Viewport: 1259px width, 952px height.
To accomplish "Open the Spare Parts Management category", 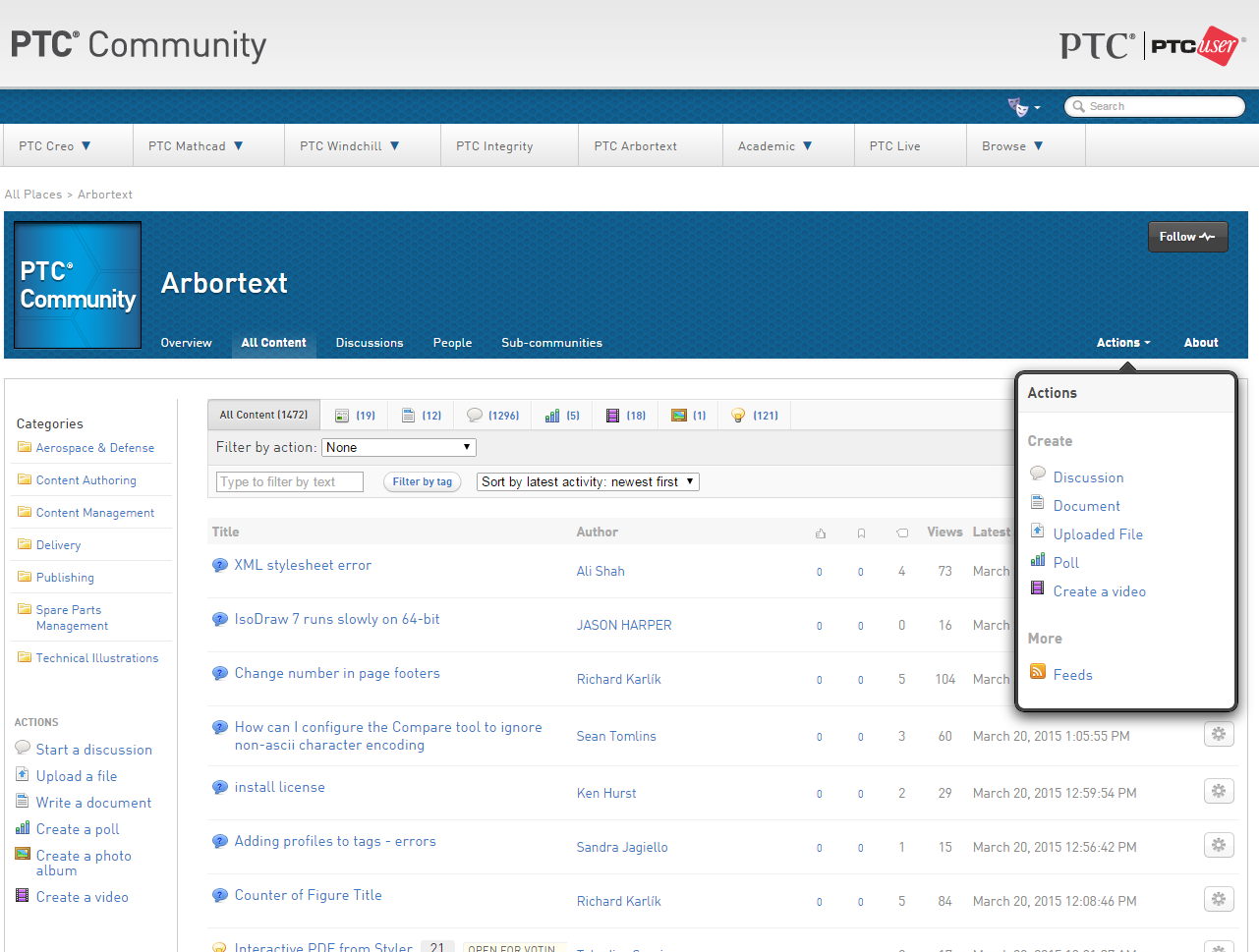I will 73,618.
